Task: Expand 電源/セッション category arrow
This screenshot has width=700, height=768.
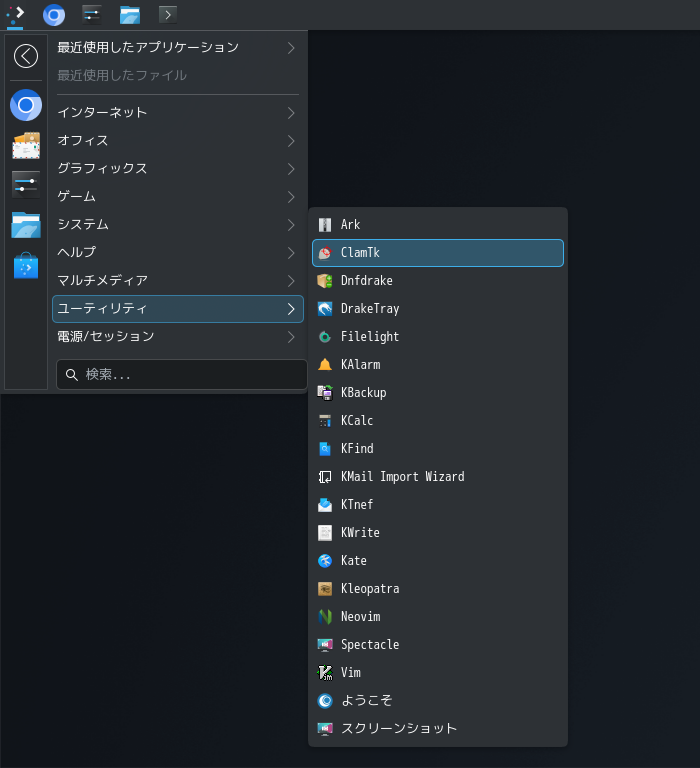Action: (x=291, y=337)
